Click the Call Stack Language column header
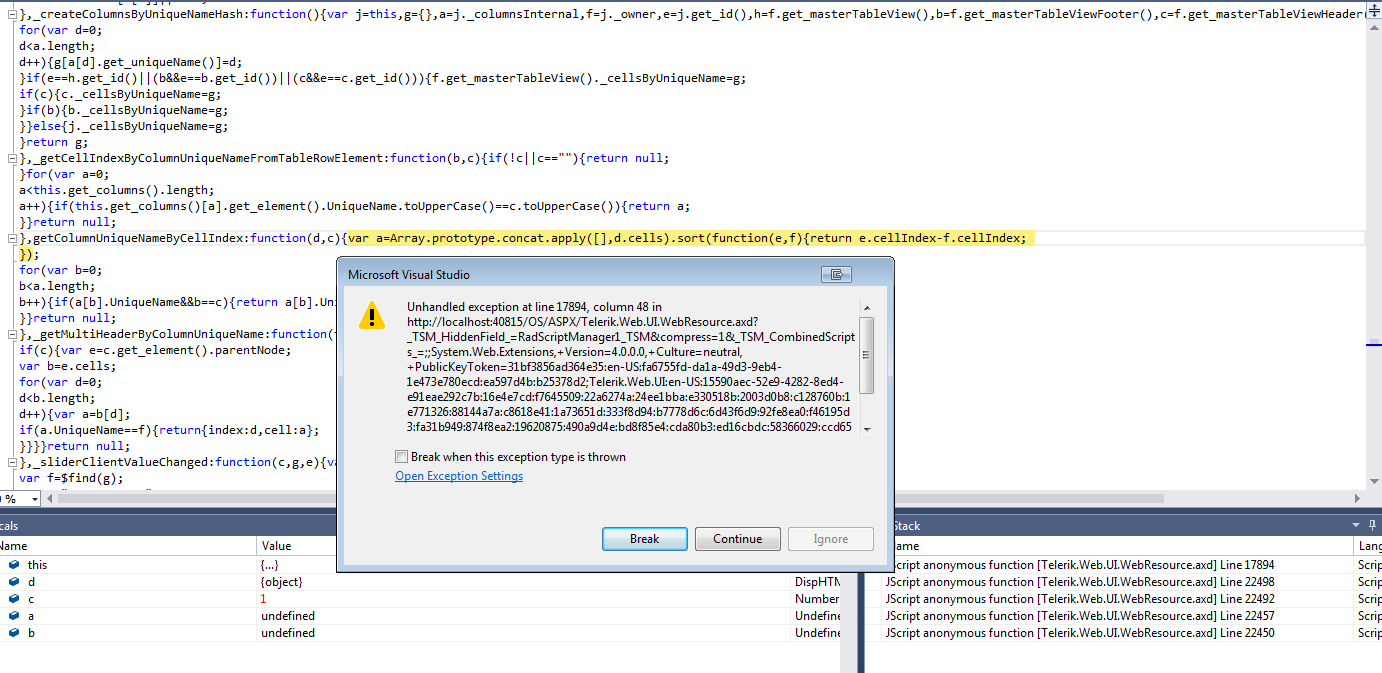1382x673 pixels. (x=1368, y=546)
